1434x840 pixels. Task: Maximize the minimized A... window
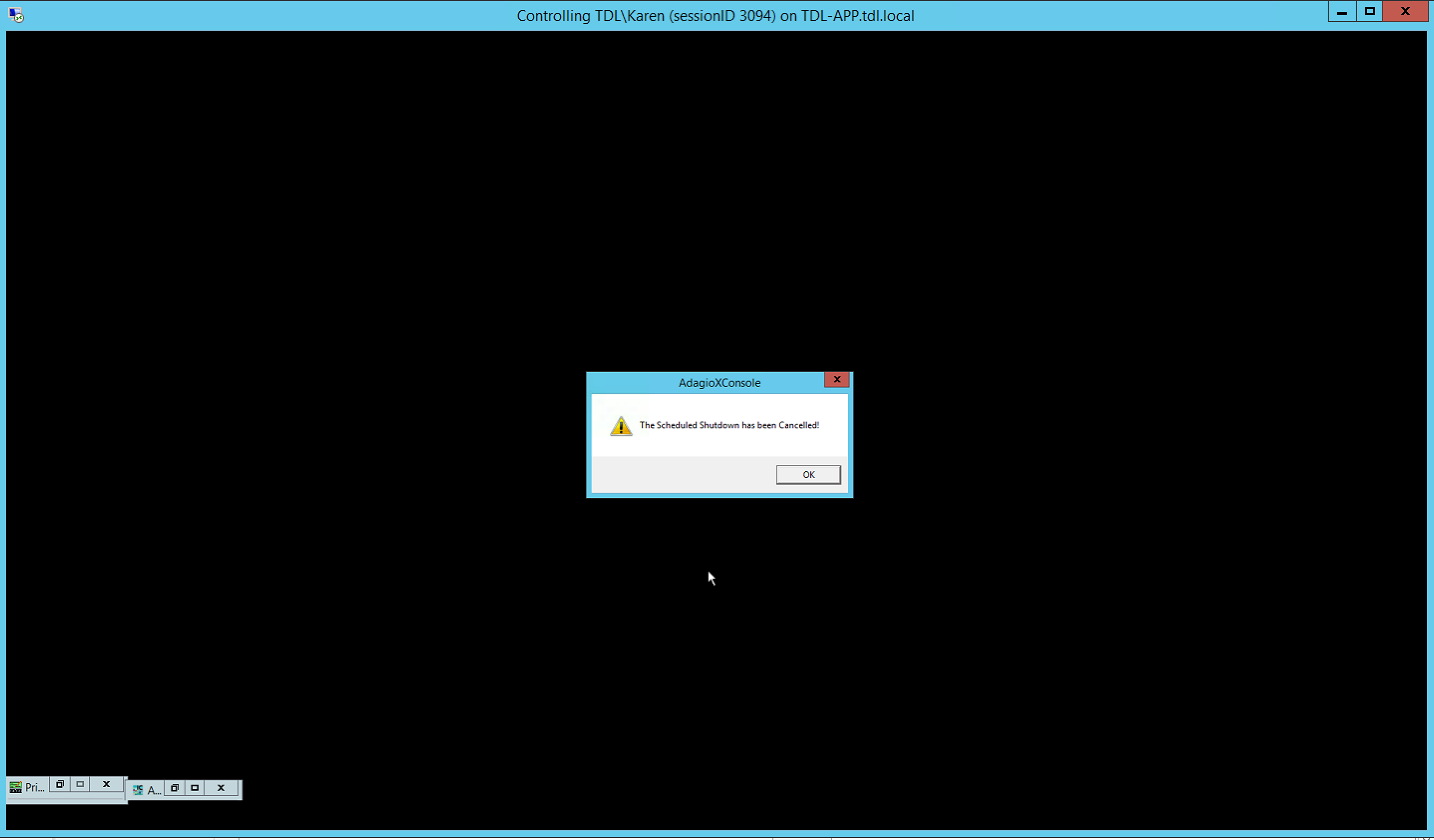click(195, 788)
